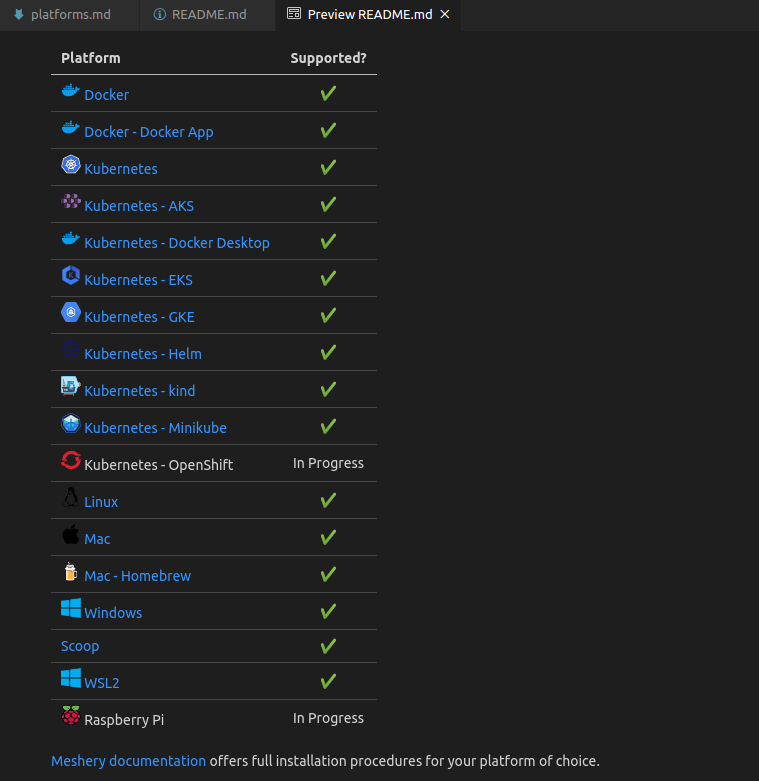Viewport: 759px width, 781px height.
Task: Follow the Kubernetes - GKE link
Action: tap(139, 317)
